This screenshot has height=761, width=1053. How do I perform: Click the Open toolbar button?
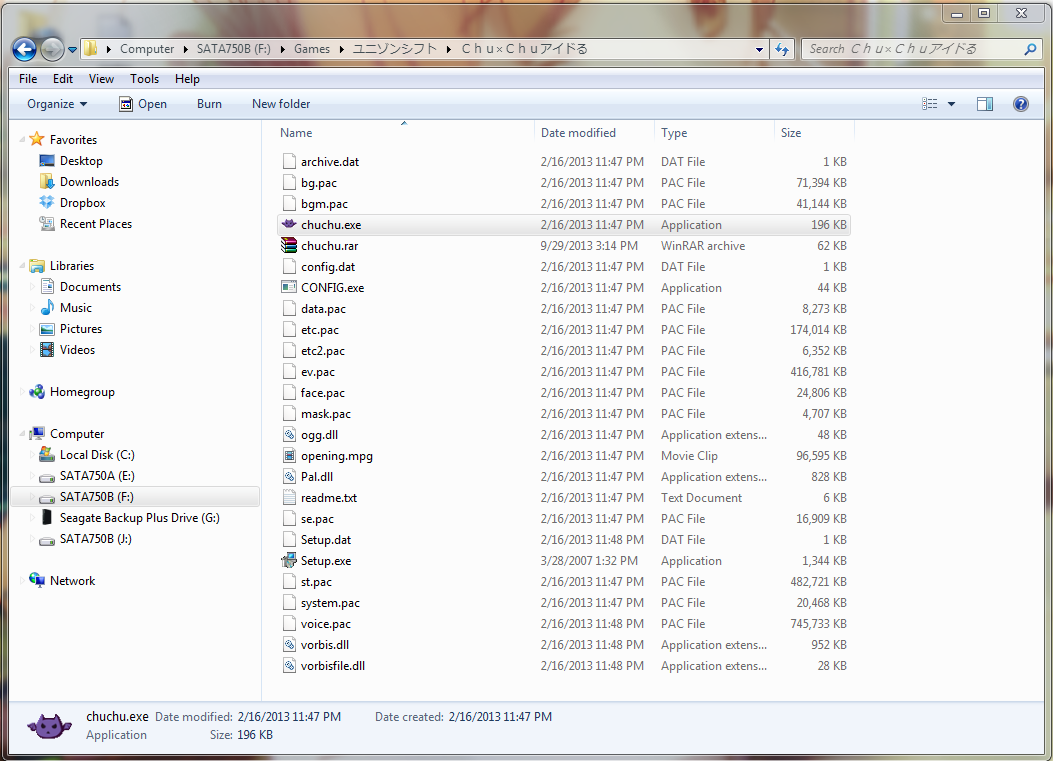[142, 104]
